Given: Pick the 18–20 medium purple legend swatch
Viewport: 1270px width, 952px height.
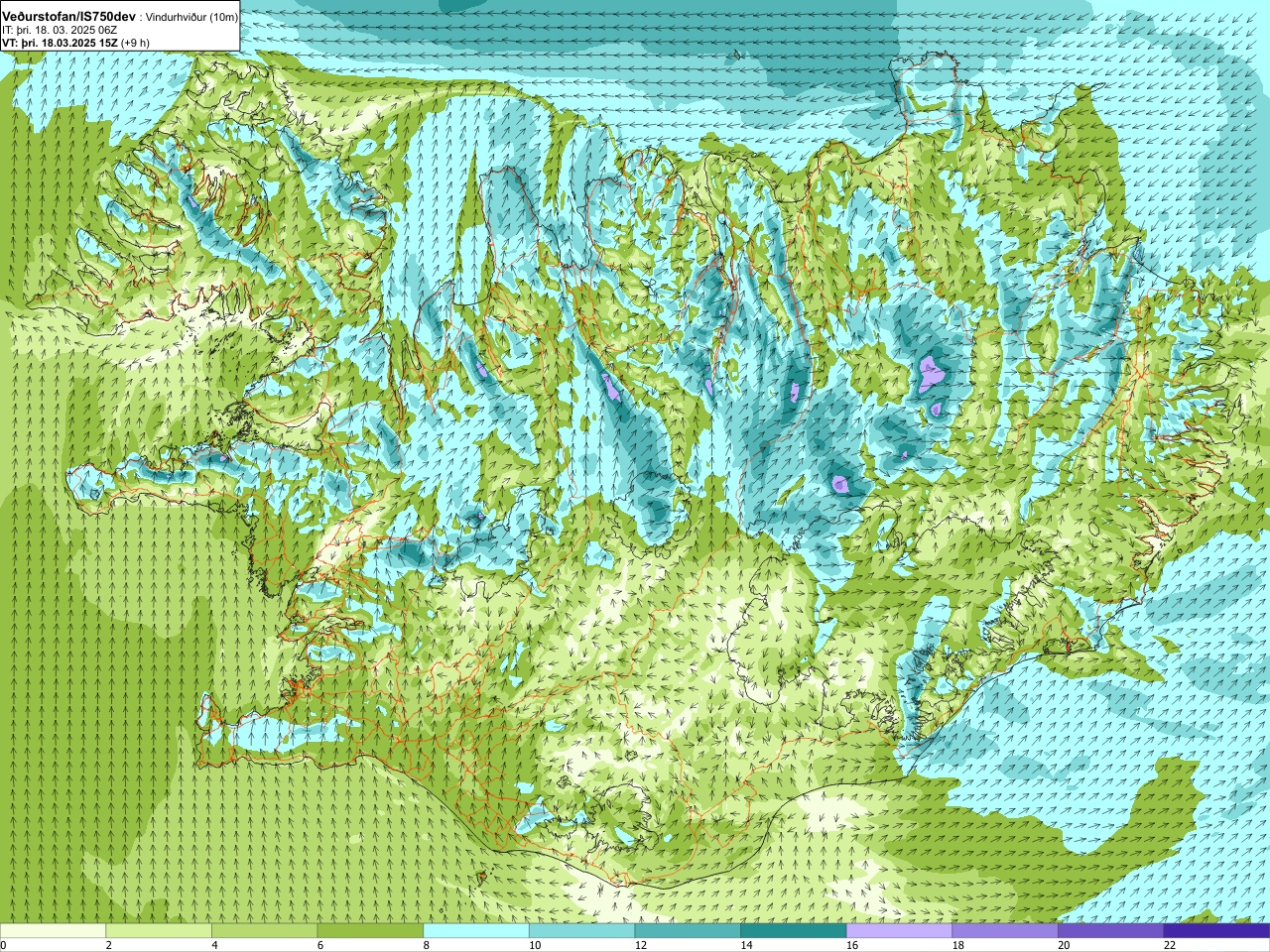Looking at the screenshot, I should pos(1004,931).
